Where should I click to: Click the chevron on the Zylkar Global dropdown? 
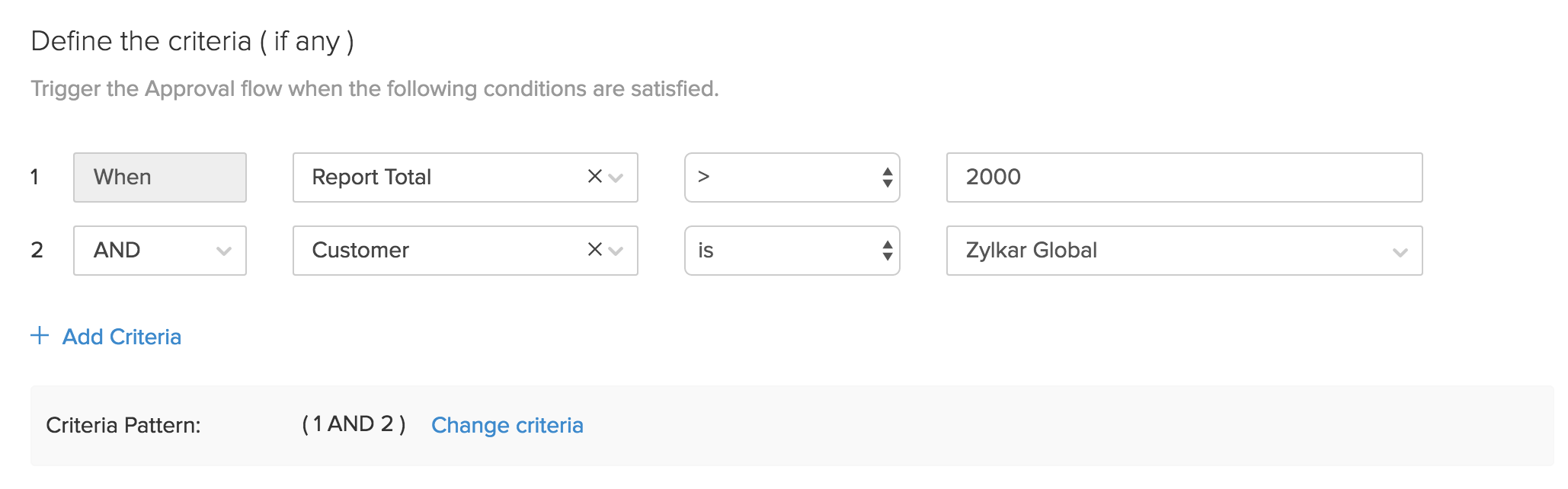point(1400,251)
